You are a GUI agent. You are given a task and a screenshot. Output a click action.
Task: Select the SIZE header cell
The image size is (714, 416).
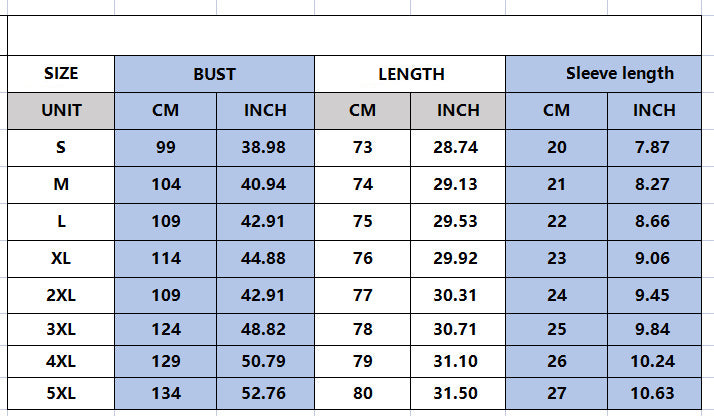coord(61,74)
